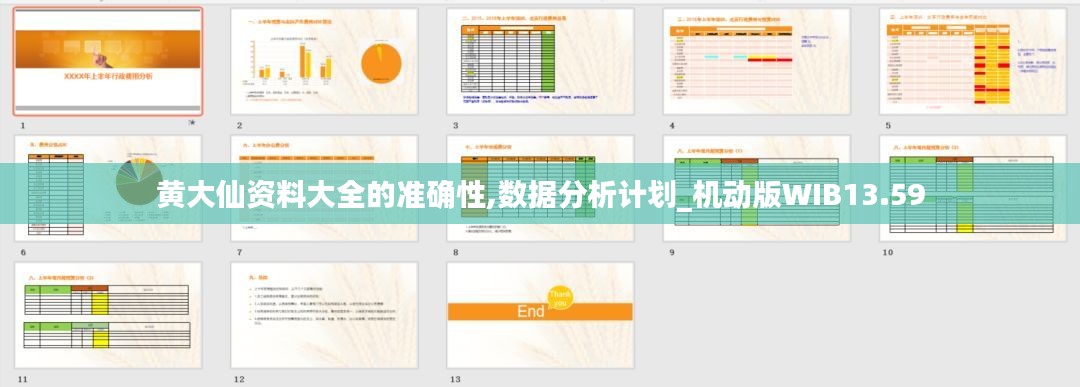Click the yellow Thank you circle on slide 13

pyautogui.click(x=561, y=298)
